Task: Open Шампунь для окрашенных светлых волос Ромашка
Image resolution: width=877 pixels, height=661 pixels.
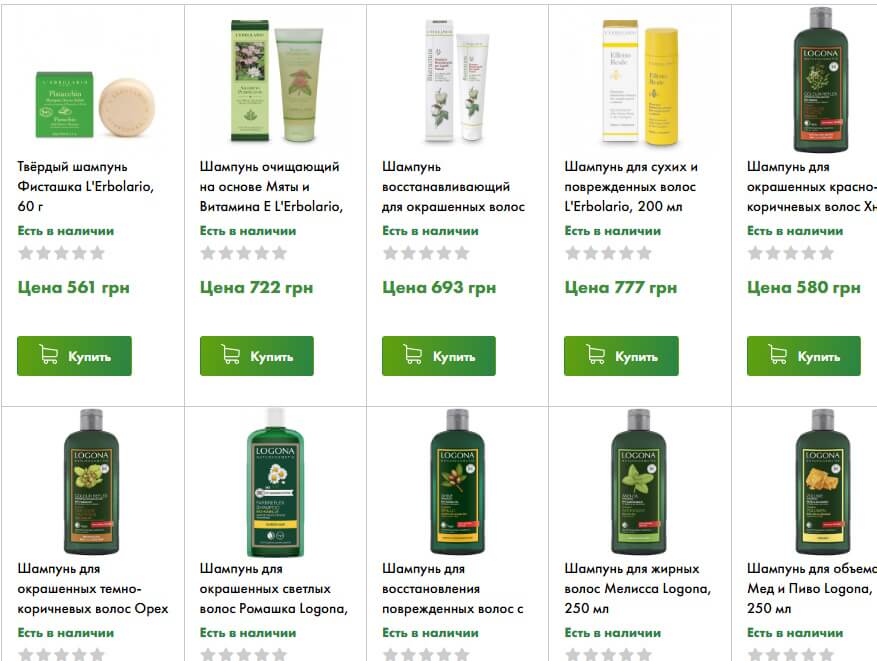Action: click(x=274, y=588)
